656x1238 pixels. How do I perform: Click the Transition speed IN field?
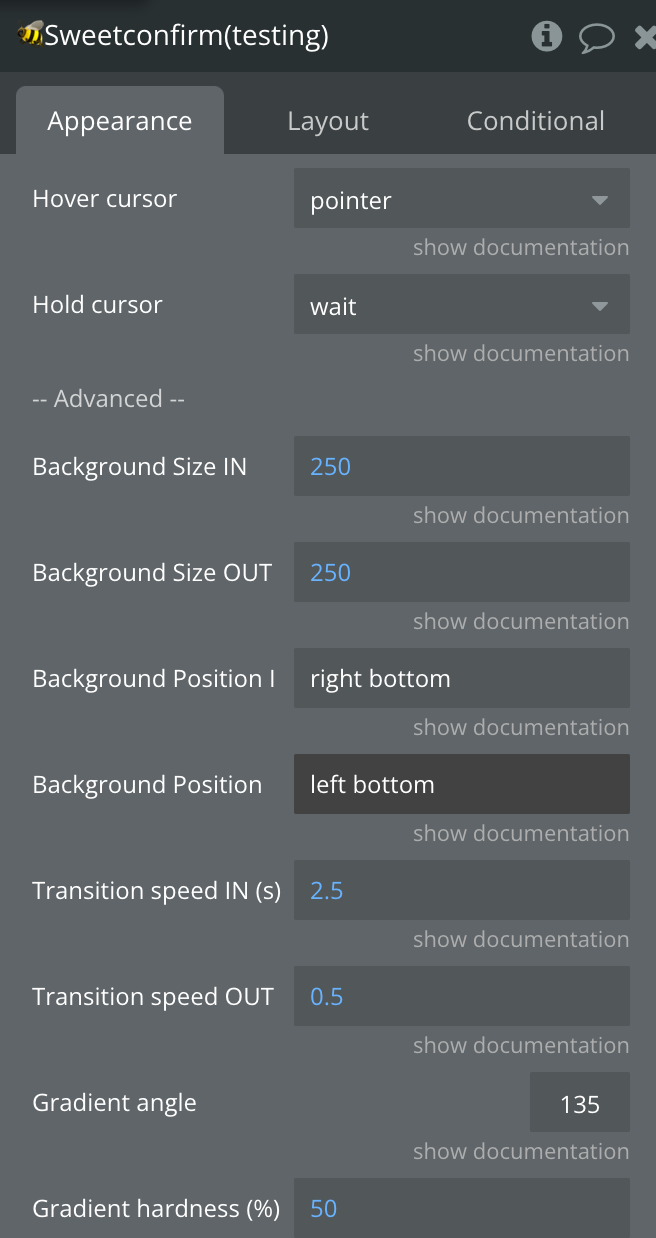[462, 890]
